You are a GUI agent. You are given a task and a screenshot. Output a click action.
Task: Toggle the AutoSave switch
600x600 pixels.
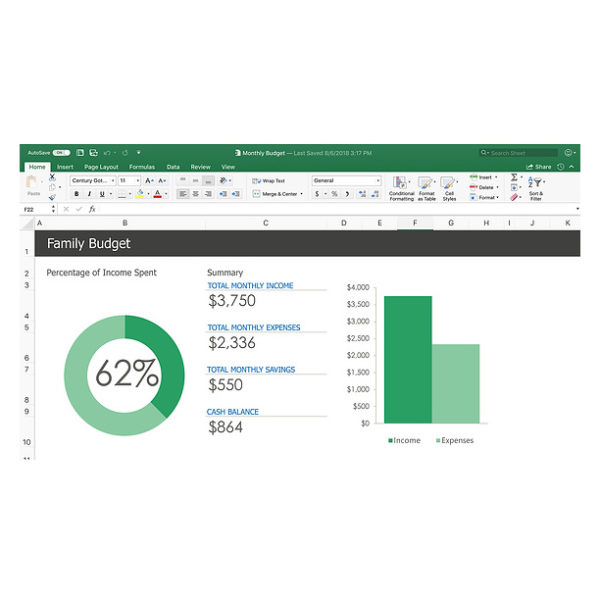point(60,153)
